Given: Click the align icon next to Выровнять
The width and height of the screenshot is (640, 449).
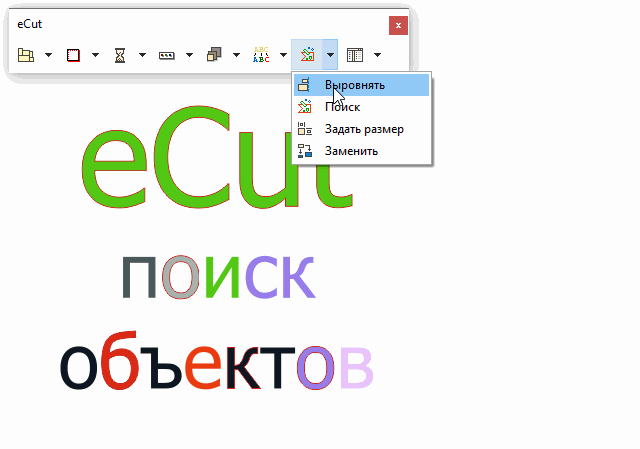Looking at the screenshot, I should coord(304,85).
